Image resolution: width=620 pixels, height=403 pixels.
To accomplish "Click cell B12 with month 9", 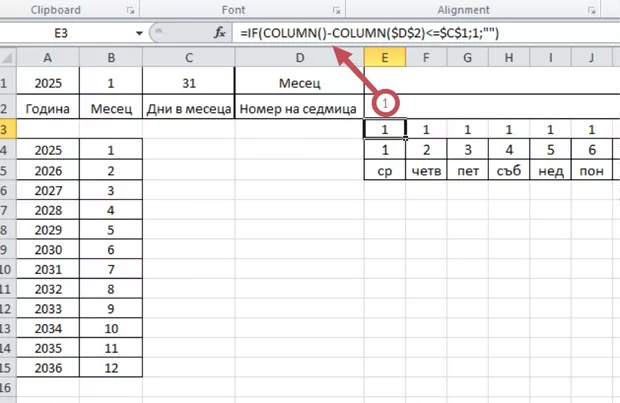I will coord(111,308).
